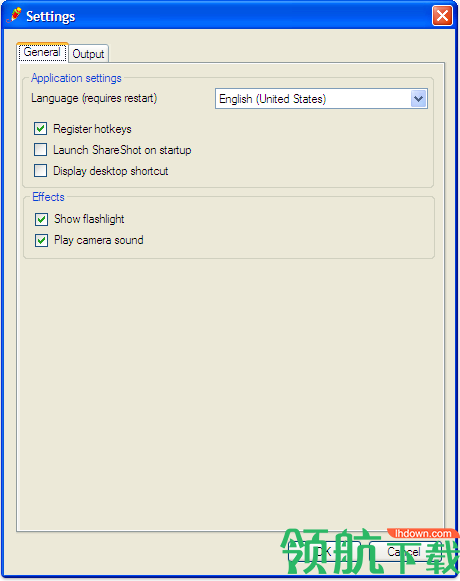Click the Application settings group heading
The height and width of the screenshot is (581, 460).
pyautogui.click(x=76, y=78)
